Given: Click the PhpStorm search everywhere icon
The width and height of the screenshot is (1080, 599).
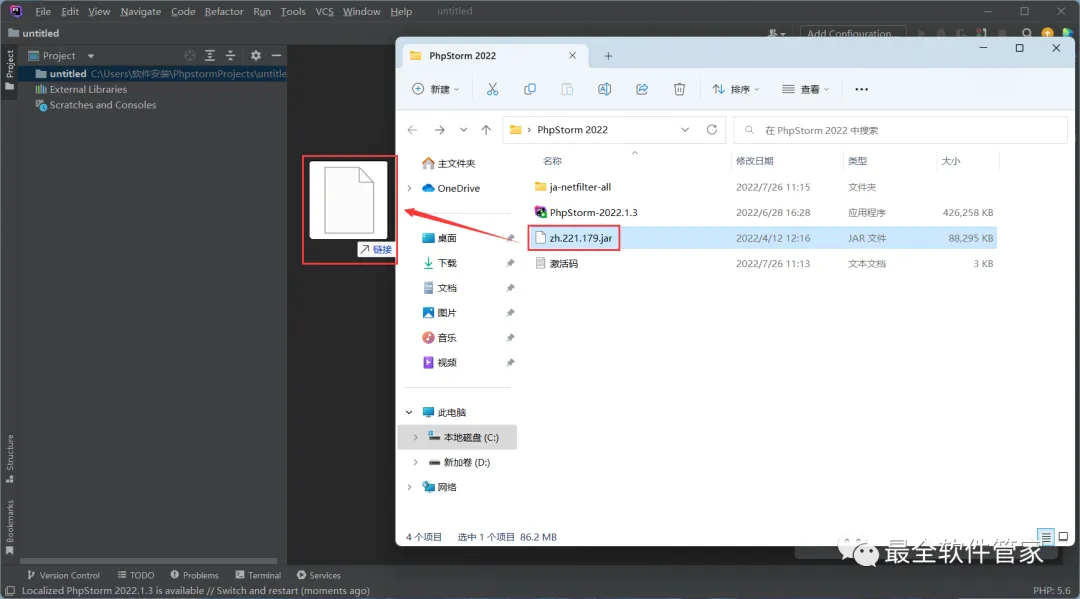Looking at the screenshot, I should click(x=1026, y=33).
